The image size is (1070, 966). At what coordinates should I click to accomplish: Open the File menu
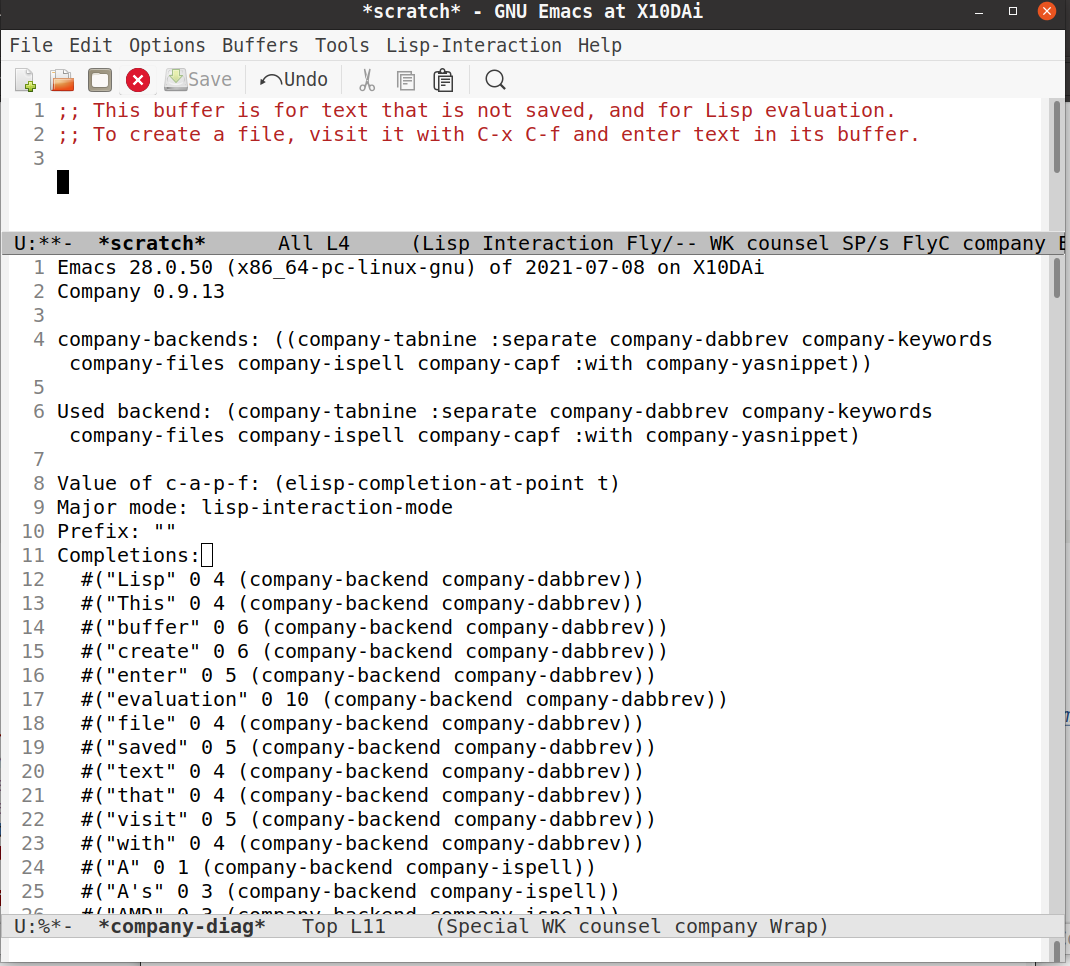pos(31,45)
